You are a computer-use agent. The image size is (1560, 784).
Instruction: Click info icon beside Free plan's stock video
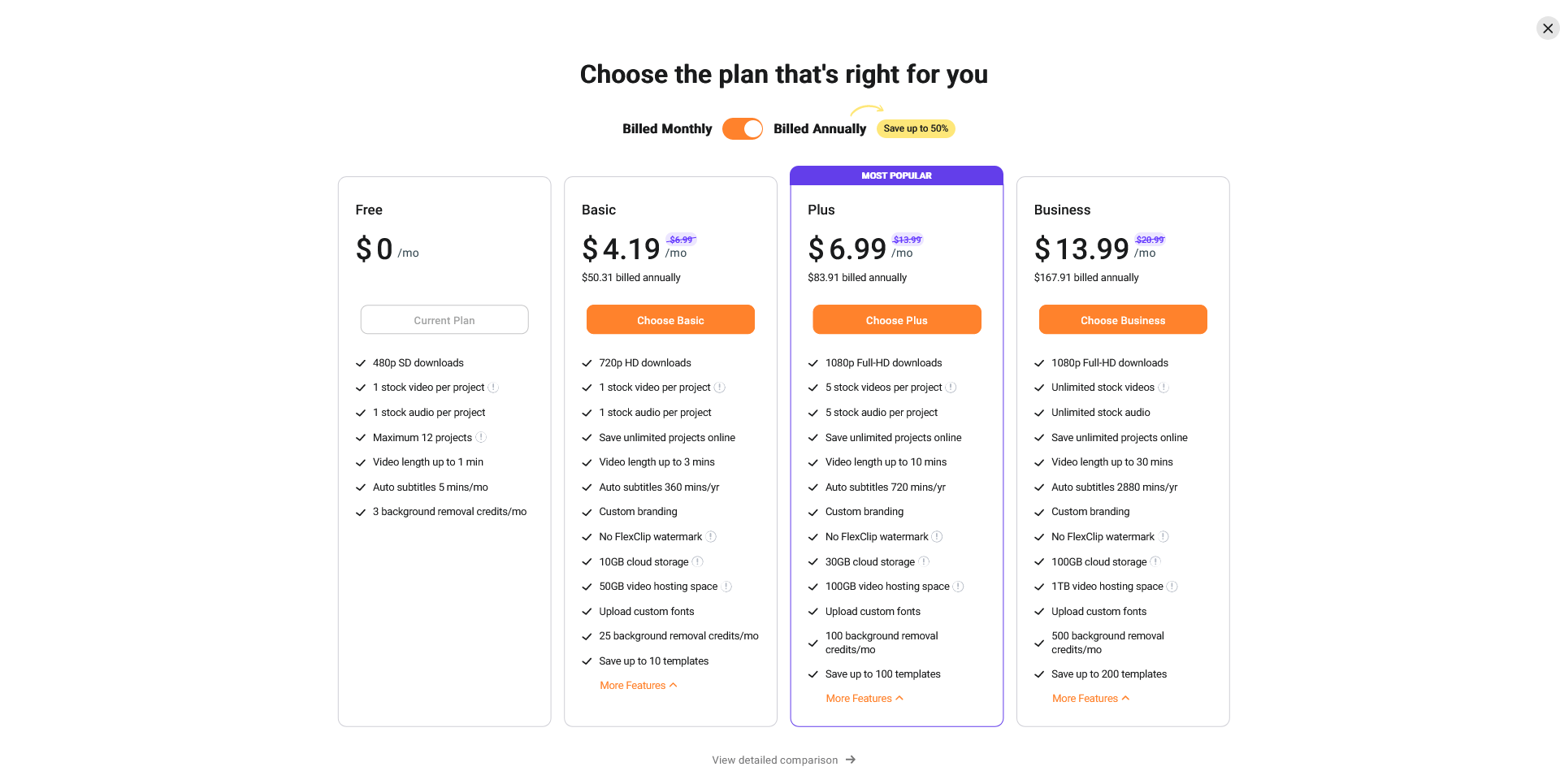click(x=493, y=388)
